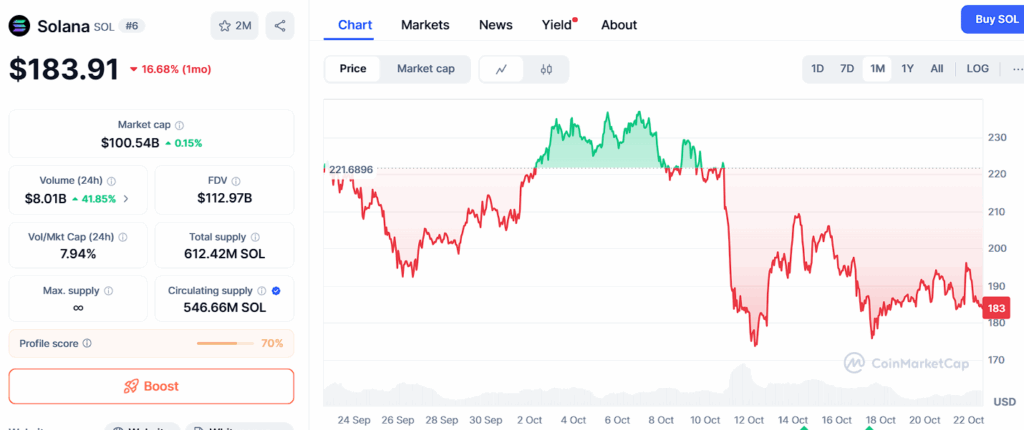Click Circulating supply verified badge
Screen dimensions: 1024x430
(x=276, y=291)
